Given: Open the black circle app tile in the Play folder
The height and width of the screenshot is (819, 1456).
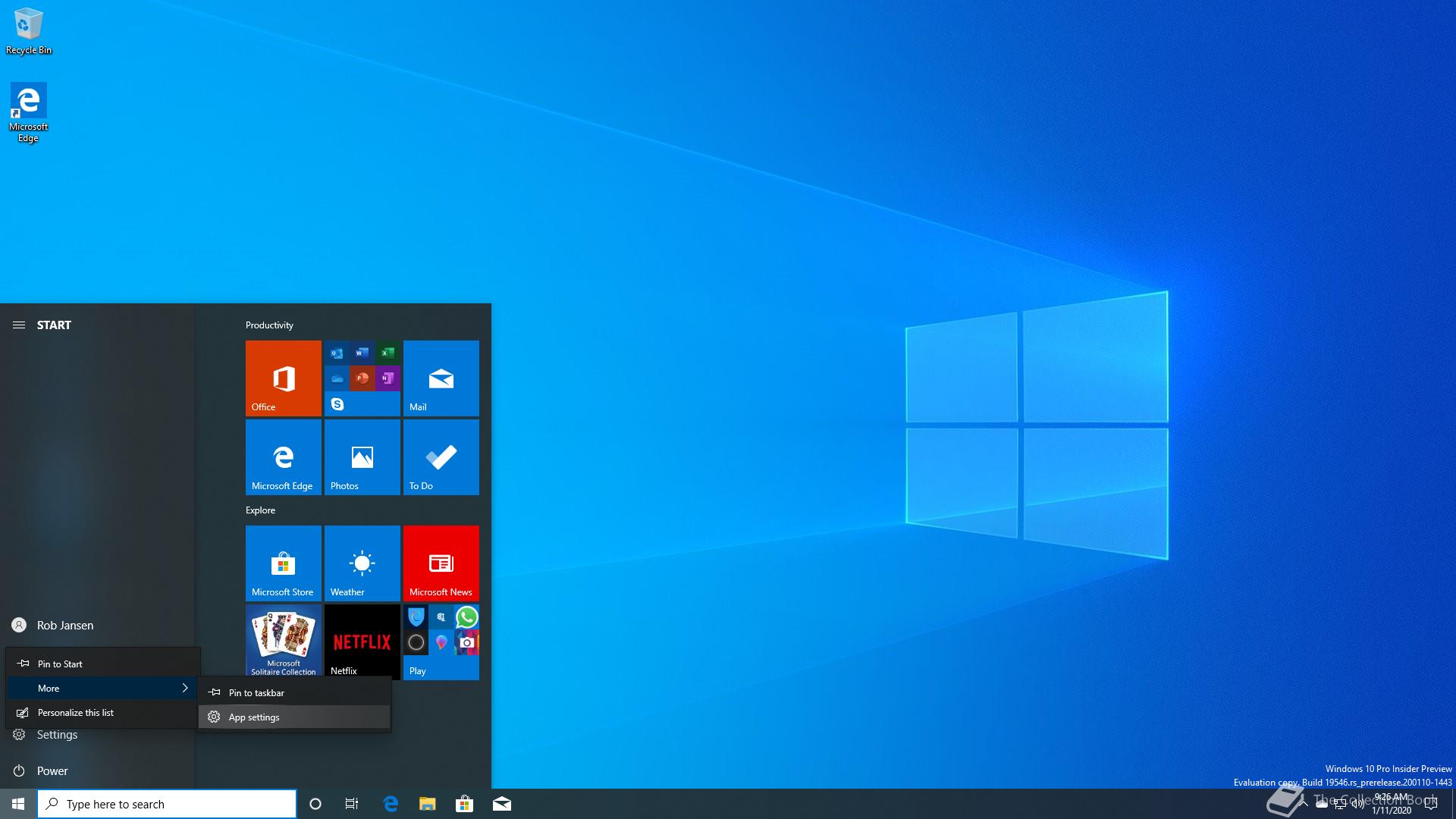Looking at the screenshot, I should [416, 642].
